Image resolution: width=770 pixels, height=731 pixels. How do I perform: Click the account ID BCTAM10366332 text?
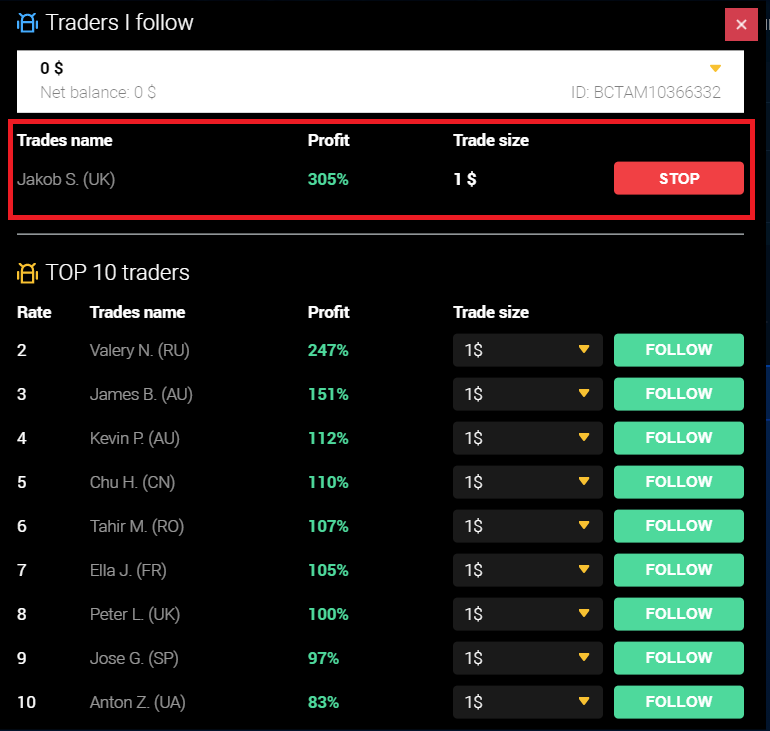tap(645, 93)
